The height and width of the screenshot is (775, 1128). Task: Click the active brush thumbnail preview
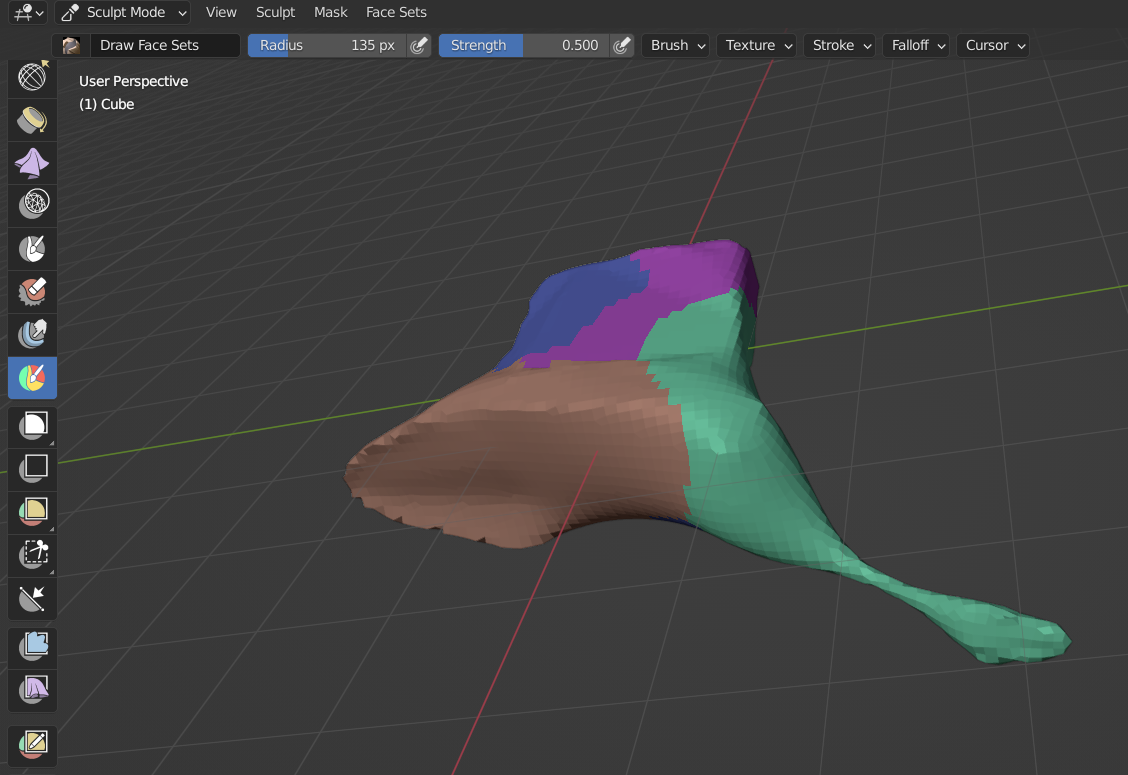(x=71, y=45)
